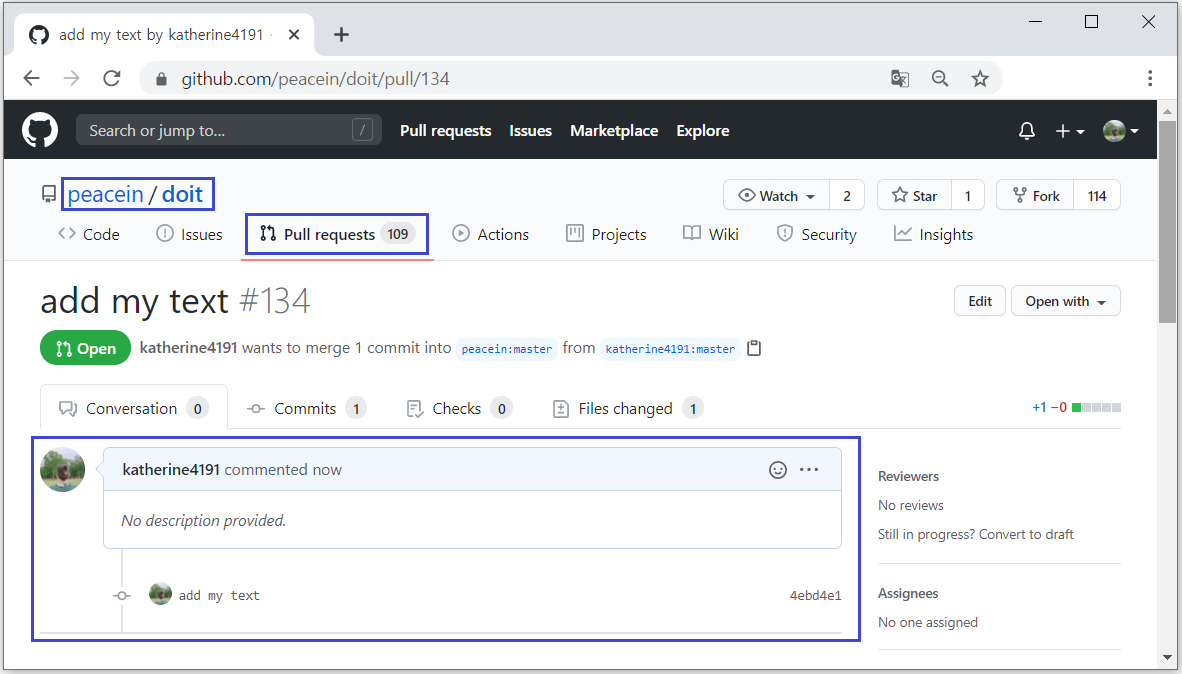Switch to the Pull requests 109 tab
The width and height of the screenshot is (1182, 674).
337,234
